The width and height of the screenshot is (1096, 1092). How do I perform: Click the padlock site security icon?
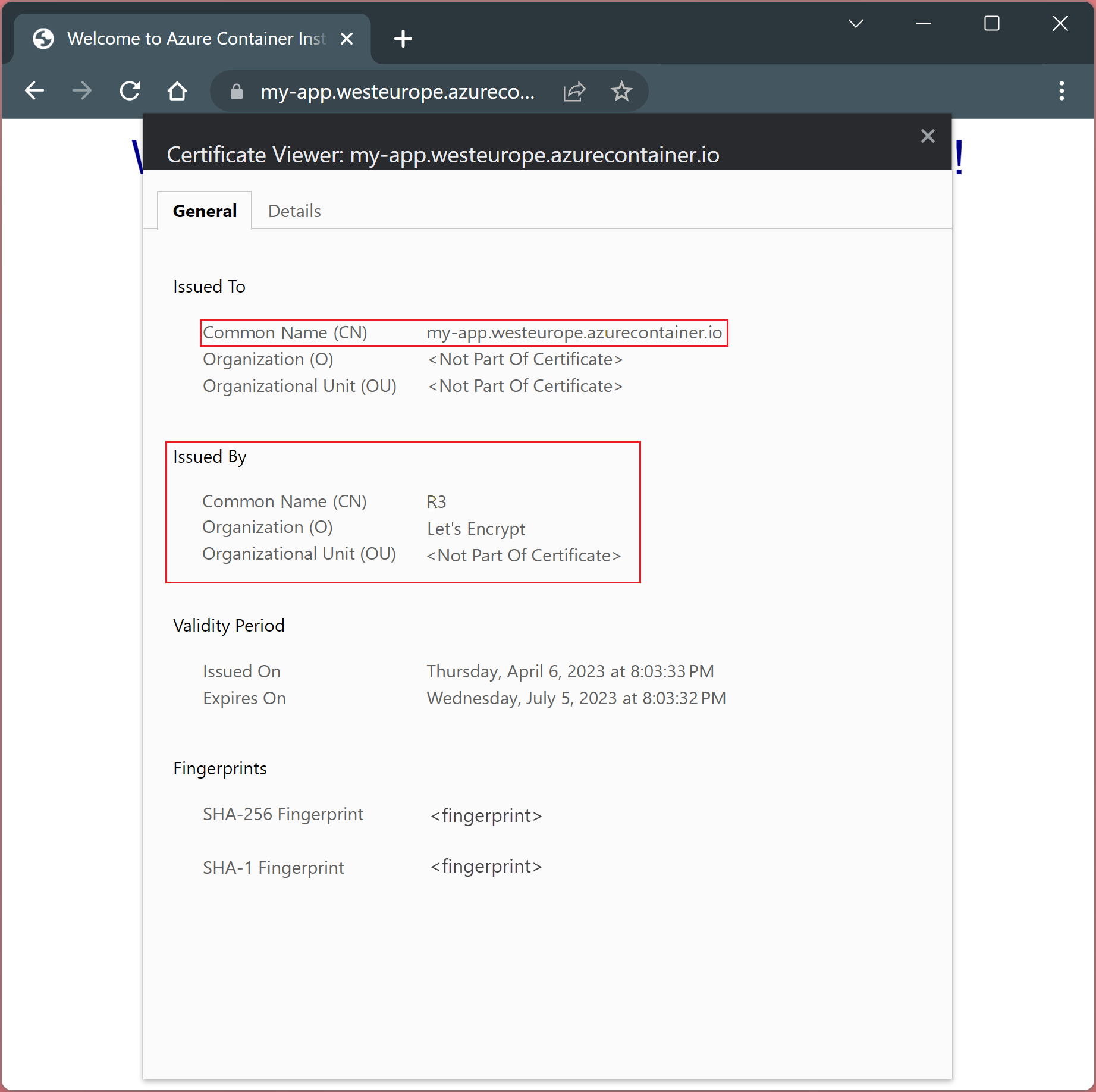[237, 92]
